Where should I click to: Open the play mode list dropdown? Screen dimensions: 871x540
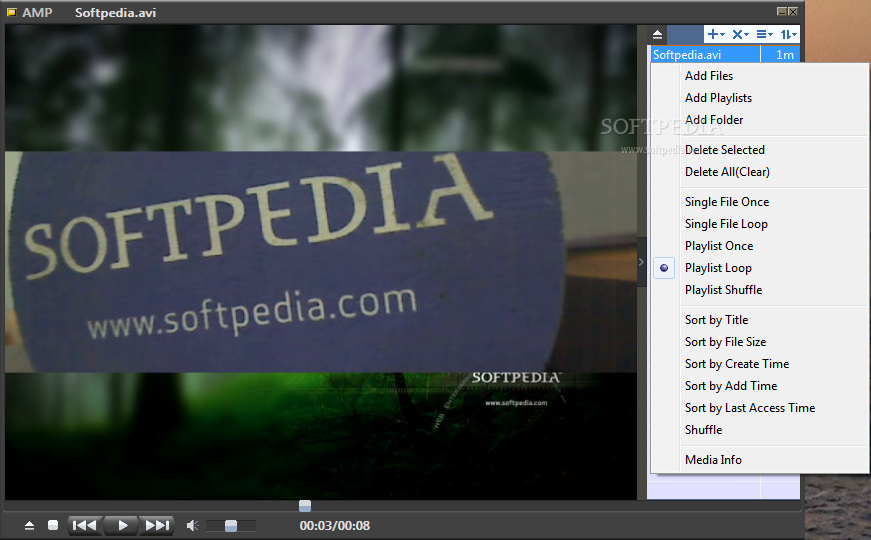click(764, 34)
